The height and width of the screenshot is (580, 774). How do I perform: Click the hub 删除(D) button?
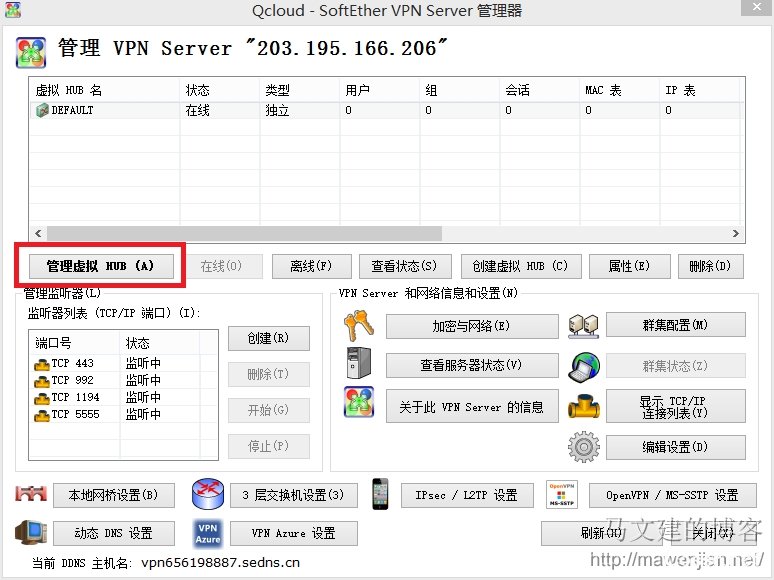click(x=711, y=267)
